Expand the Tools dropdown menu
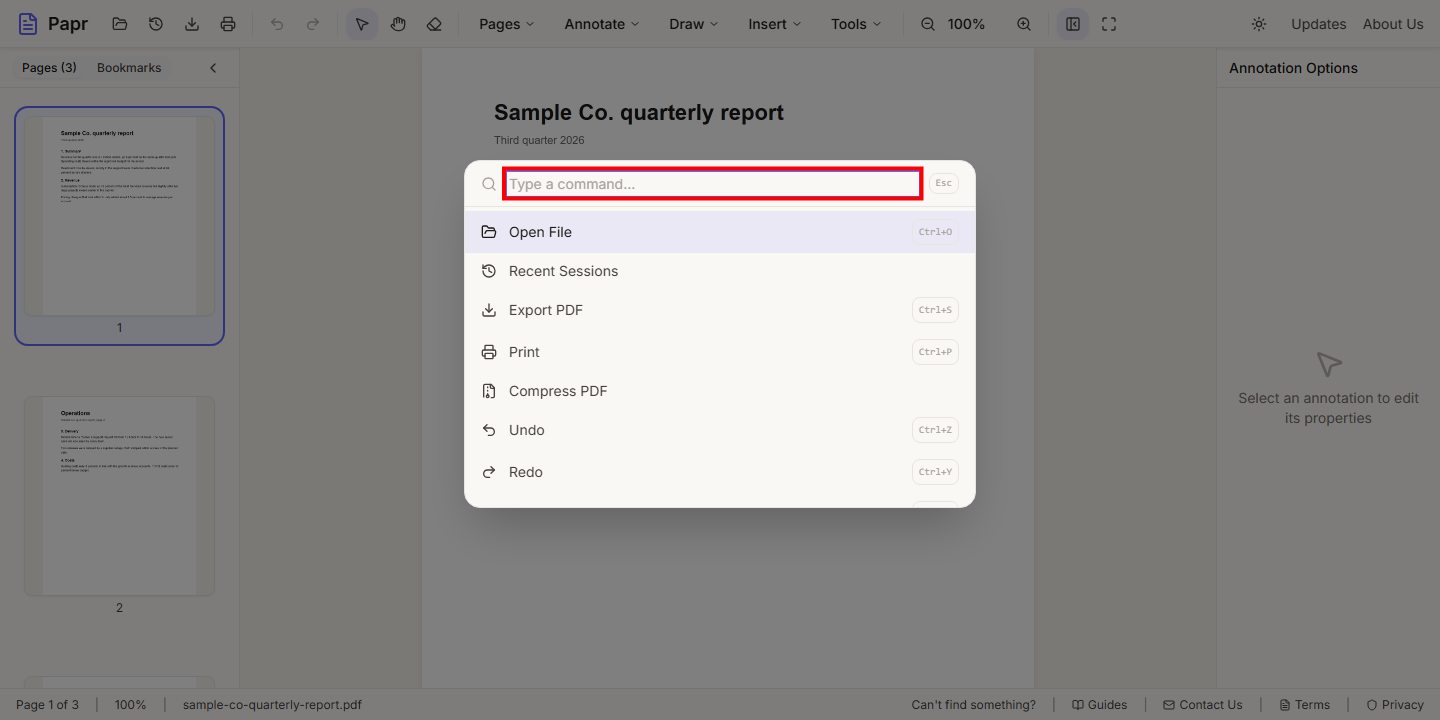The image size is (1440, 720). (x=856, y=24)
